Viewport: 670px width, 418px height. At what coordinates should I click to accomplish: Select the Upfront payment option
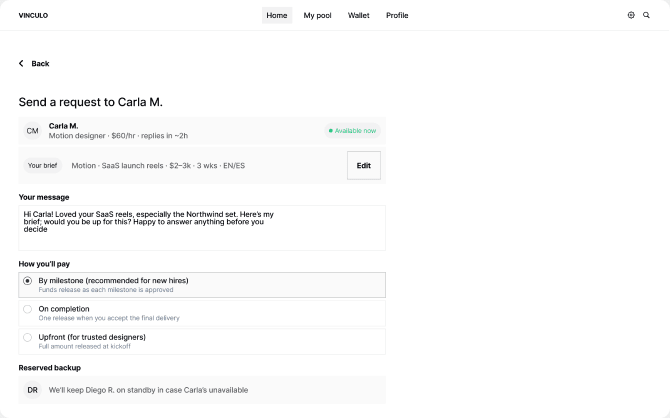point(202,341)
